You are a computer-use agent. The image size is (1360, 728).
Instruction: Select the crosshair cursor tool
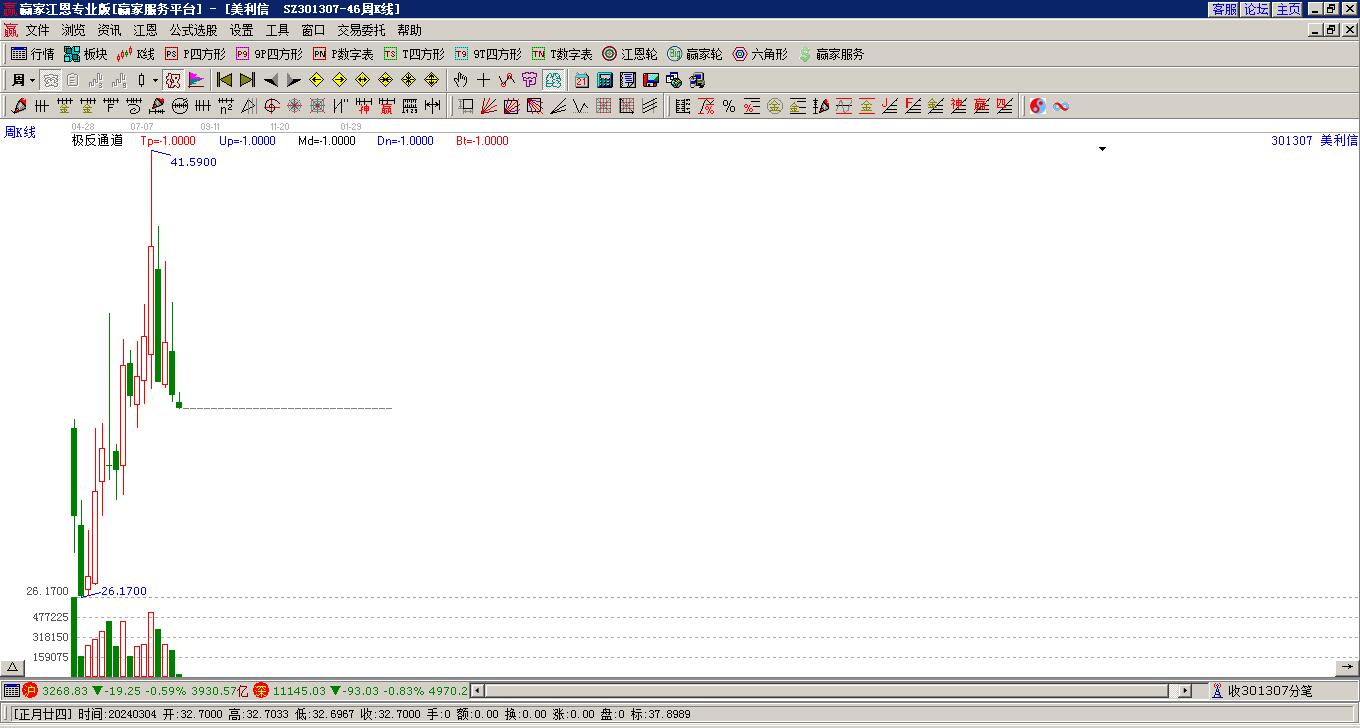coord(483,80)
